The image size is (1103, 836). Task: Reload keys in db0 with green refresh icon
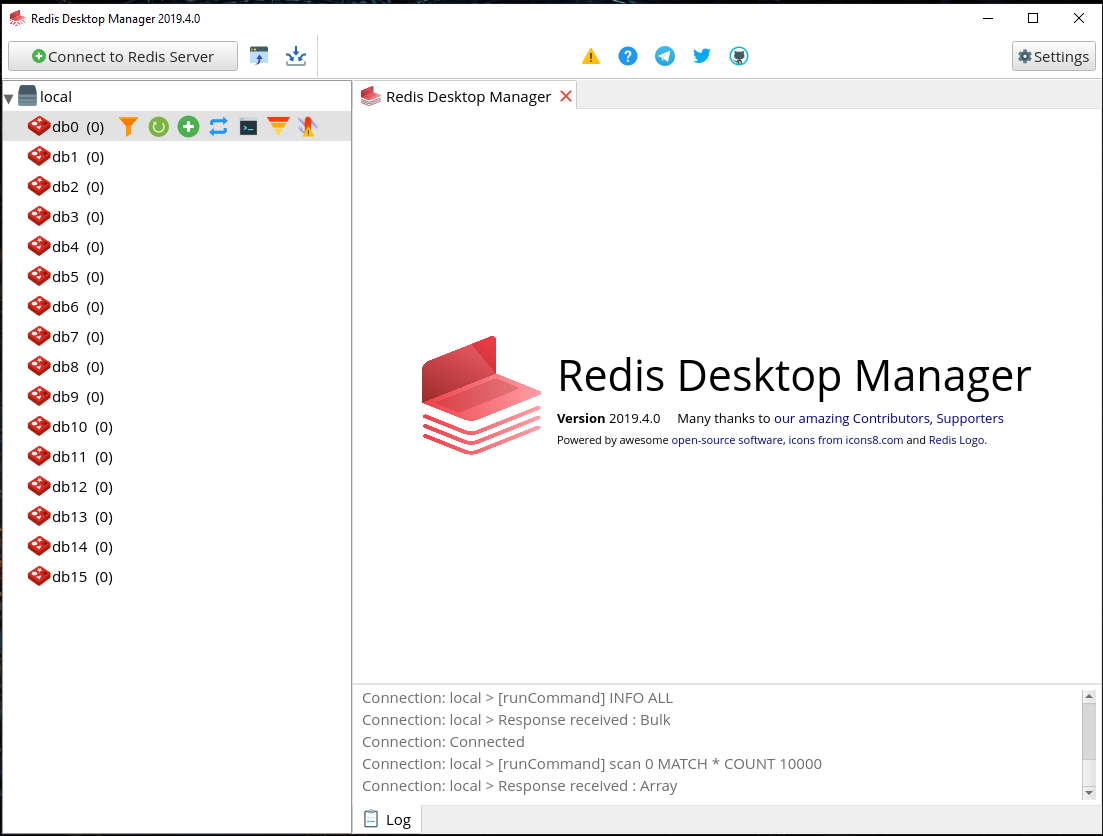pyautogui.click(x=159, y=127)
